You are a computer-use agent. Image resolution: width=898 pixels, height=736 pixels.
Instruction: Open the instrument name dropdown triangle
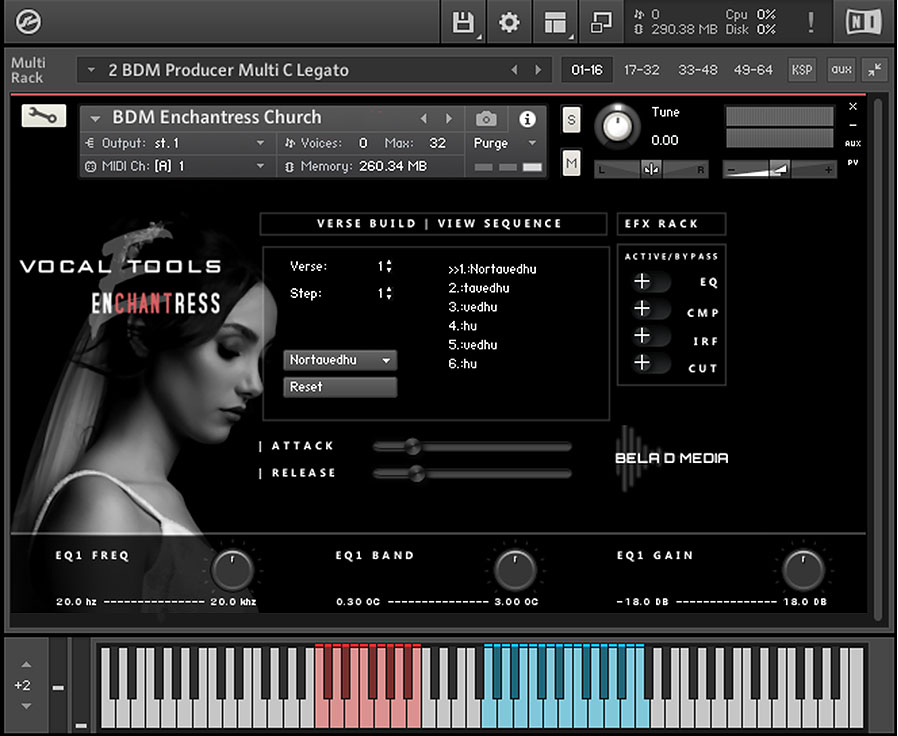pyautogui.click(x=95, y=119)
